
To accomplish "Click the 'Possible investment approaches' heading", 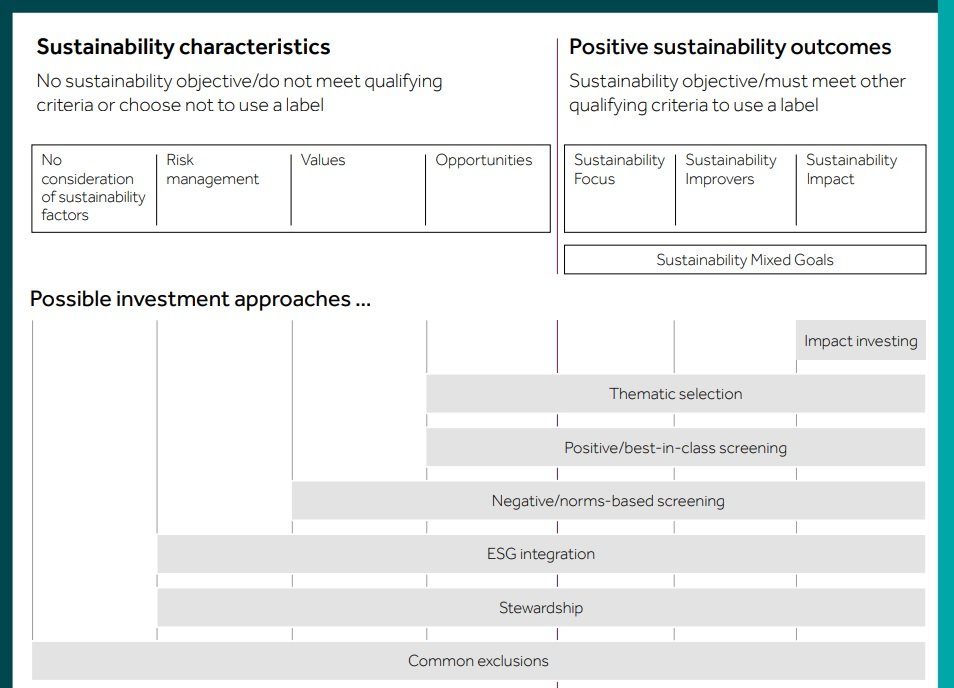I will click(x=200, y=299).
